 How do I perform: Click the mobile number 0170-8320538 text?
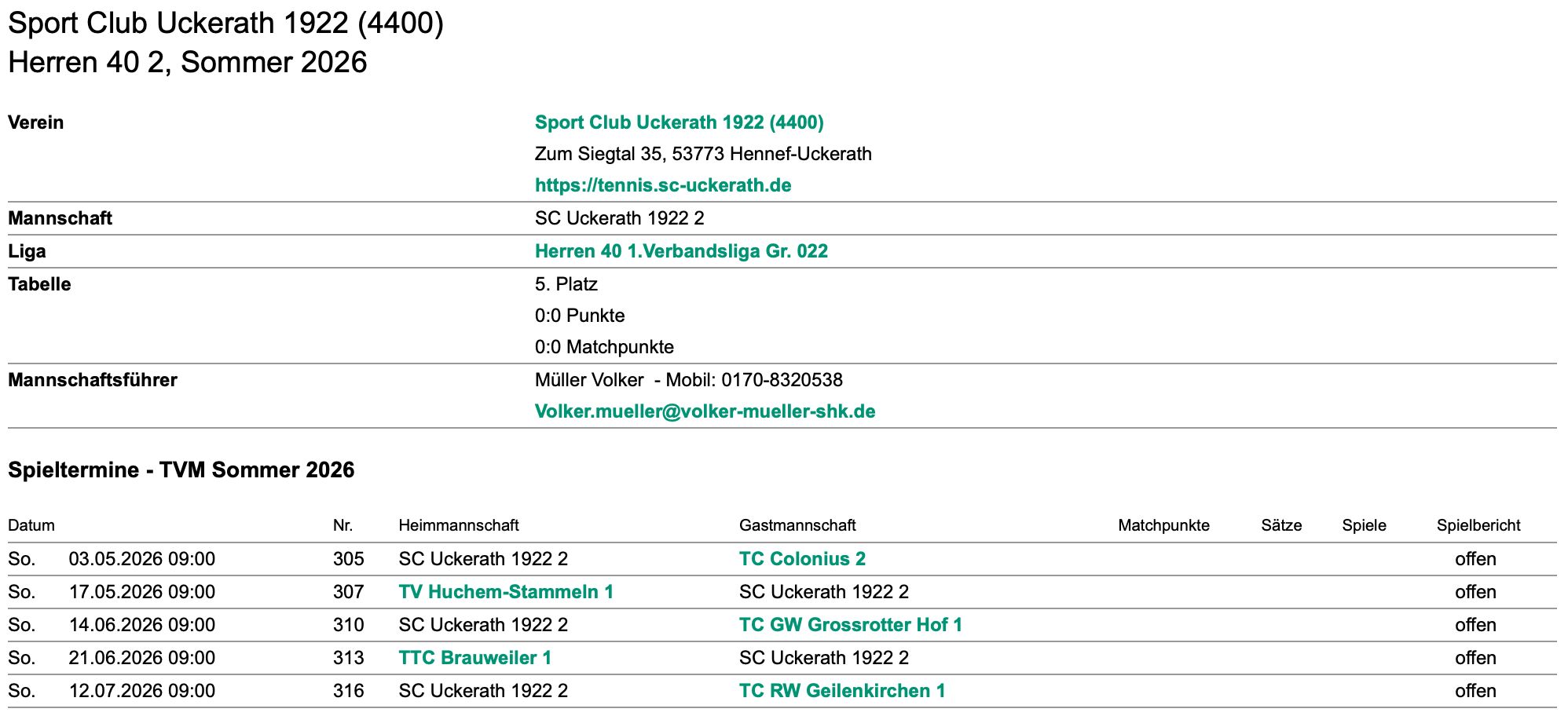[782, 380]
